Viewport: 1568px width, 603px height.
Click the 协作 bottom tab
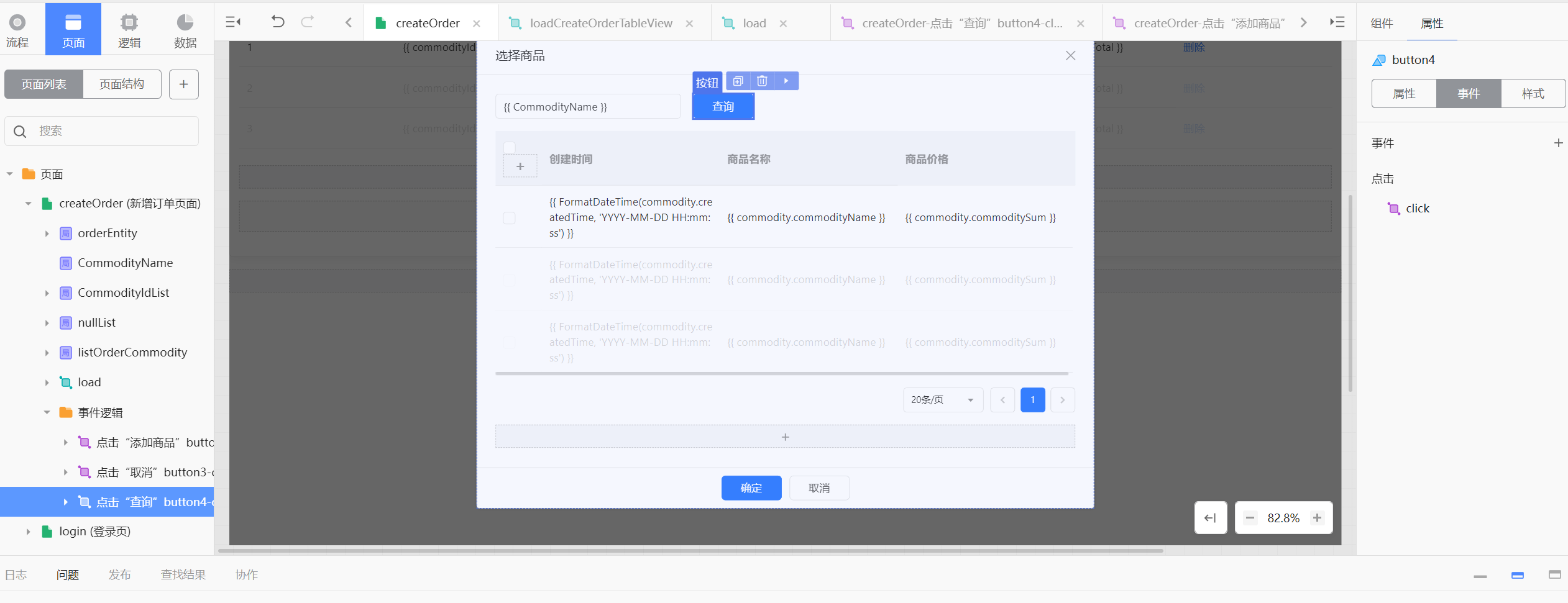247,575
